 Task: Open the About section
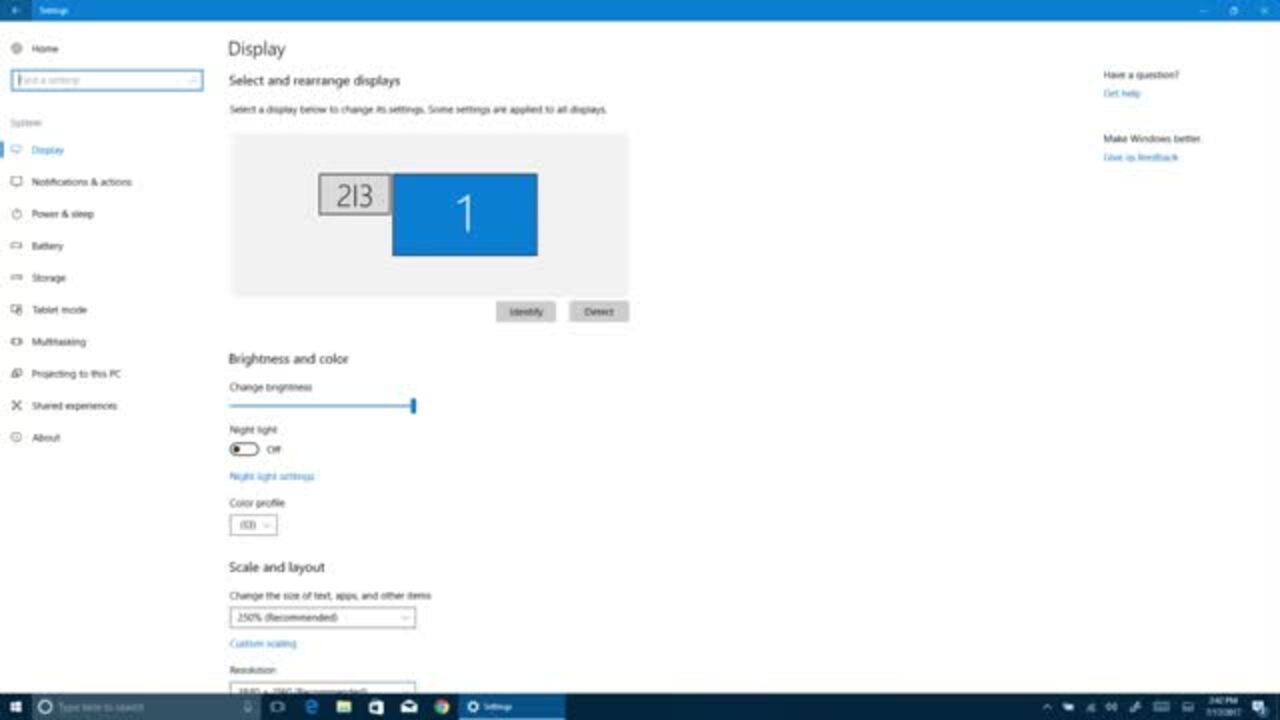pos(46,438)
